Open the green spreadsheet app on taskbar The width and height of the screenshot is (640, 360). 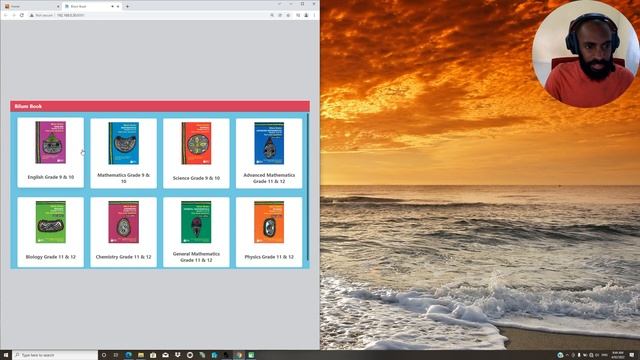(251, 355)
